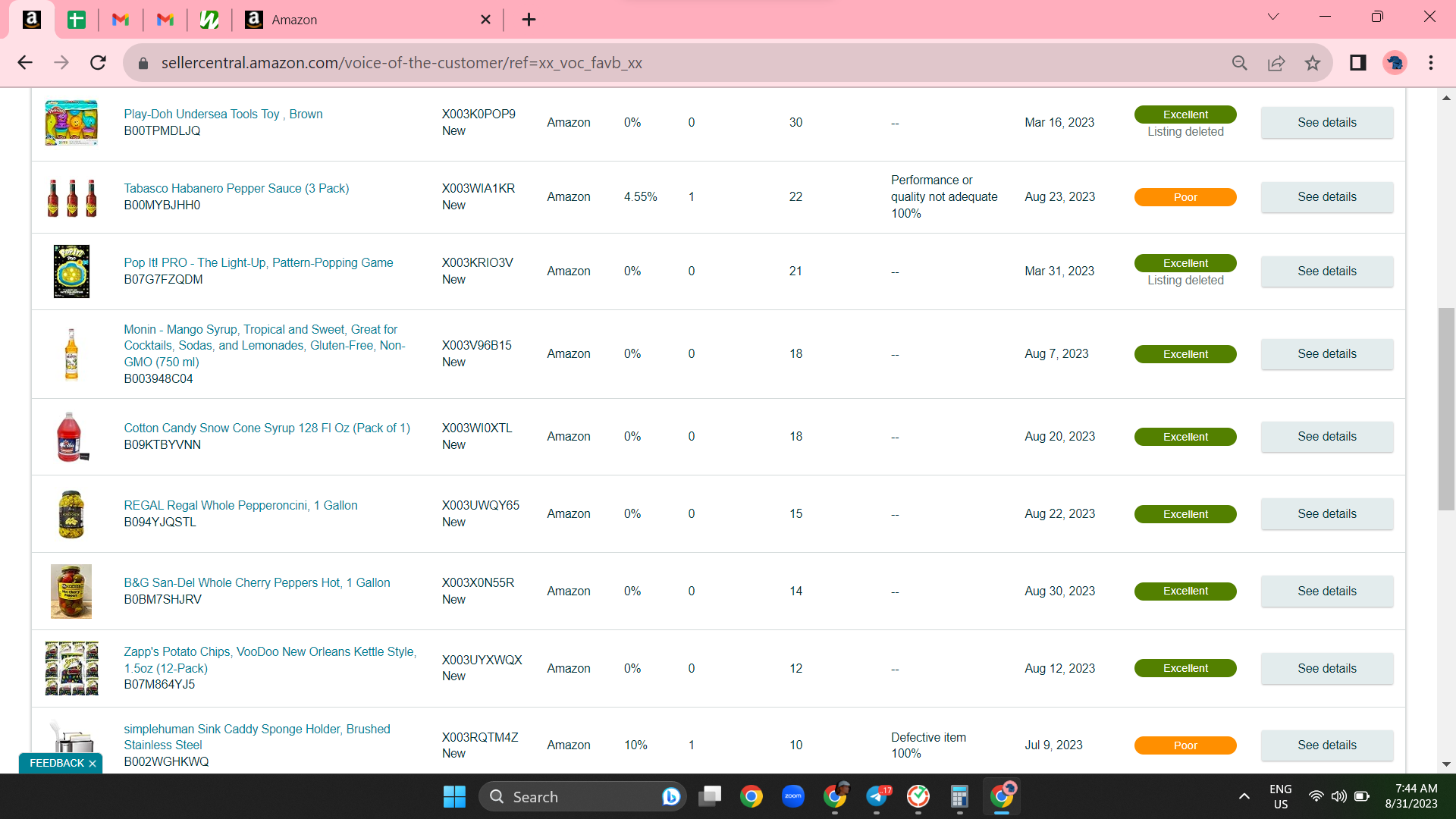Open the Monin Mango Syrup product link

[x=265, y=345]
